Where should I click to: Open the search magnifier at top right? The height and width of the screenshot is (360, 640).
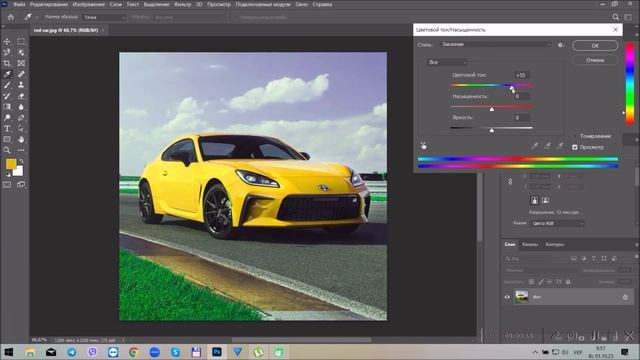point(616,17)
